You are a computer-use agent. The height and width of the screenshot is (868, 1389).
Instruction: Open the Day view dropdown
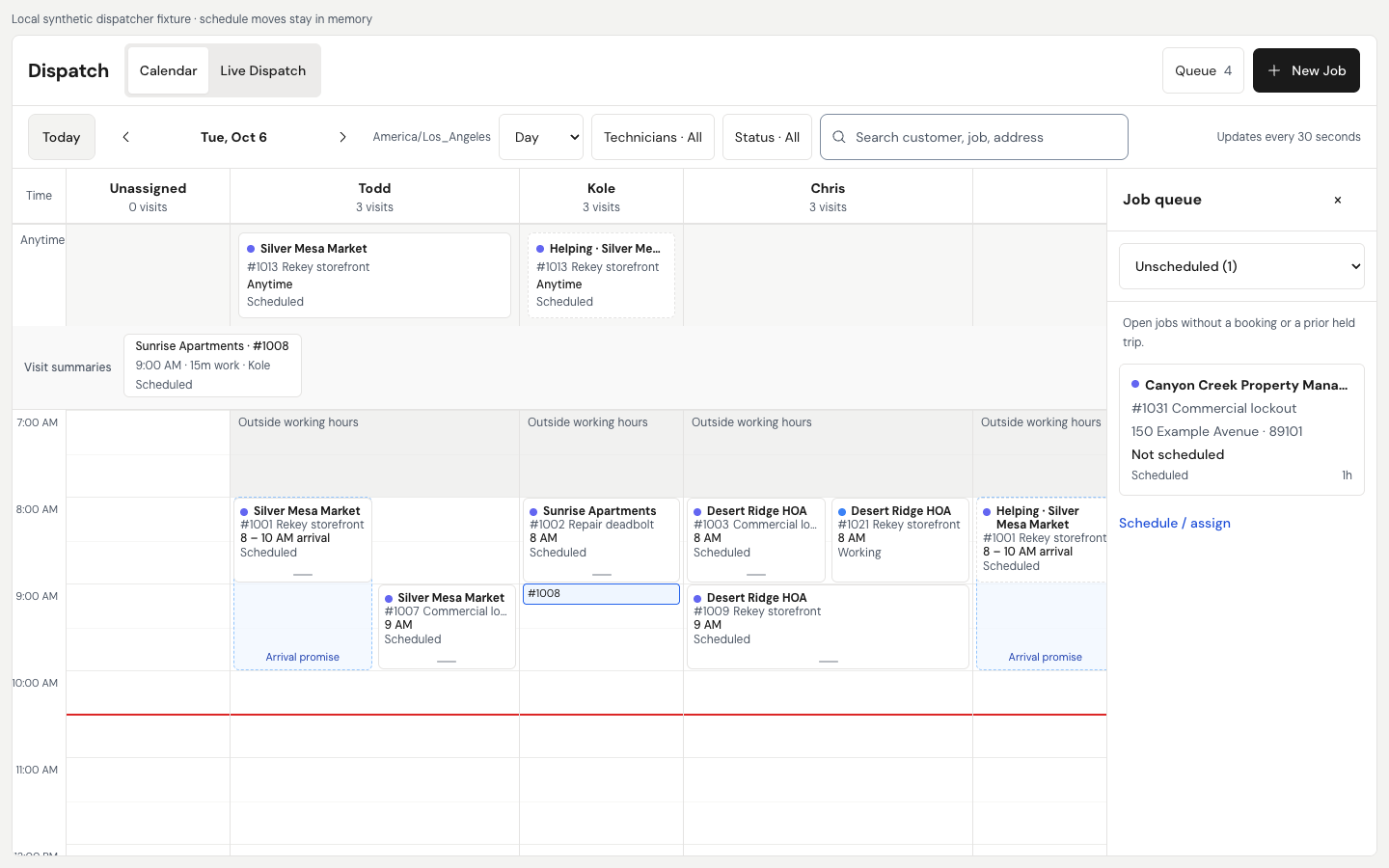click(x=541, y=137)
